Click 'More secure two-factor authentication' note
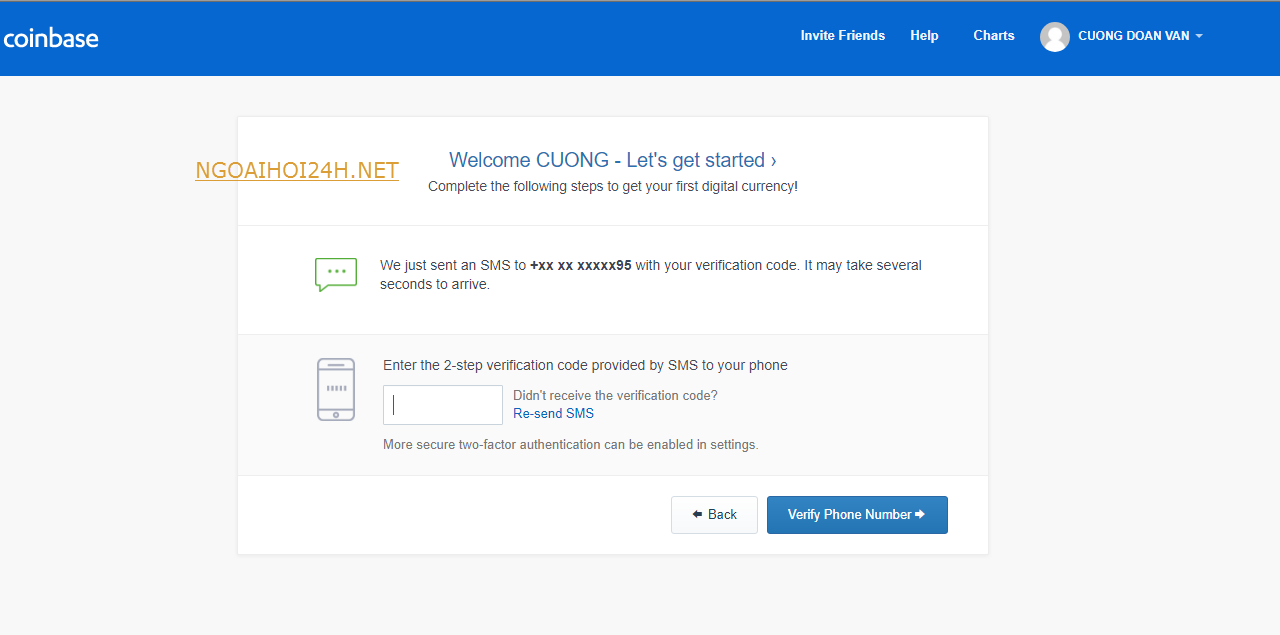The height and width of the screenshot is (635, 1280). click(x=571, y=444)
